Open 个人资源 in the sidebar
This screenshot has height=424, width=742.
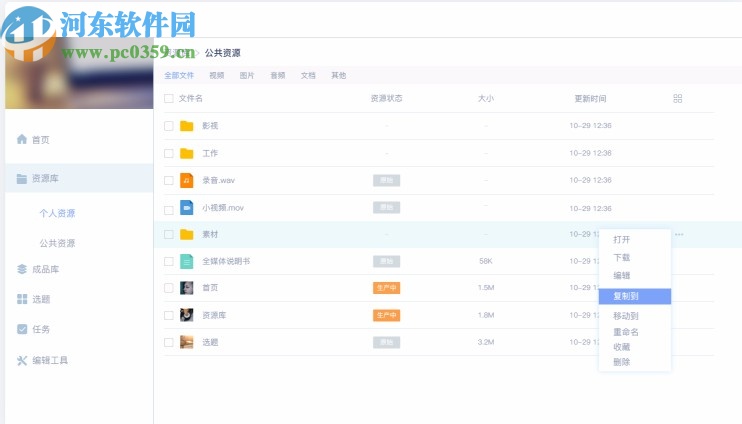57,213
